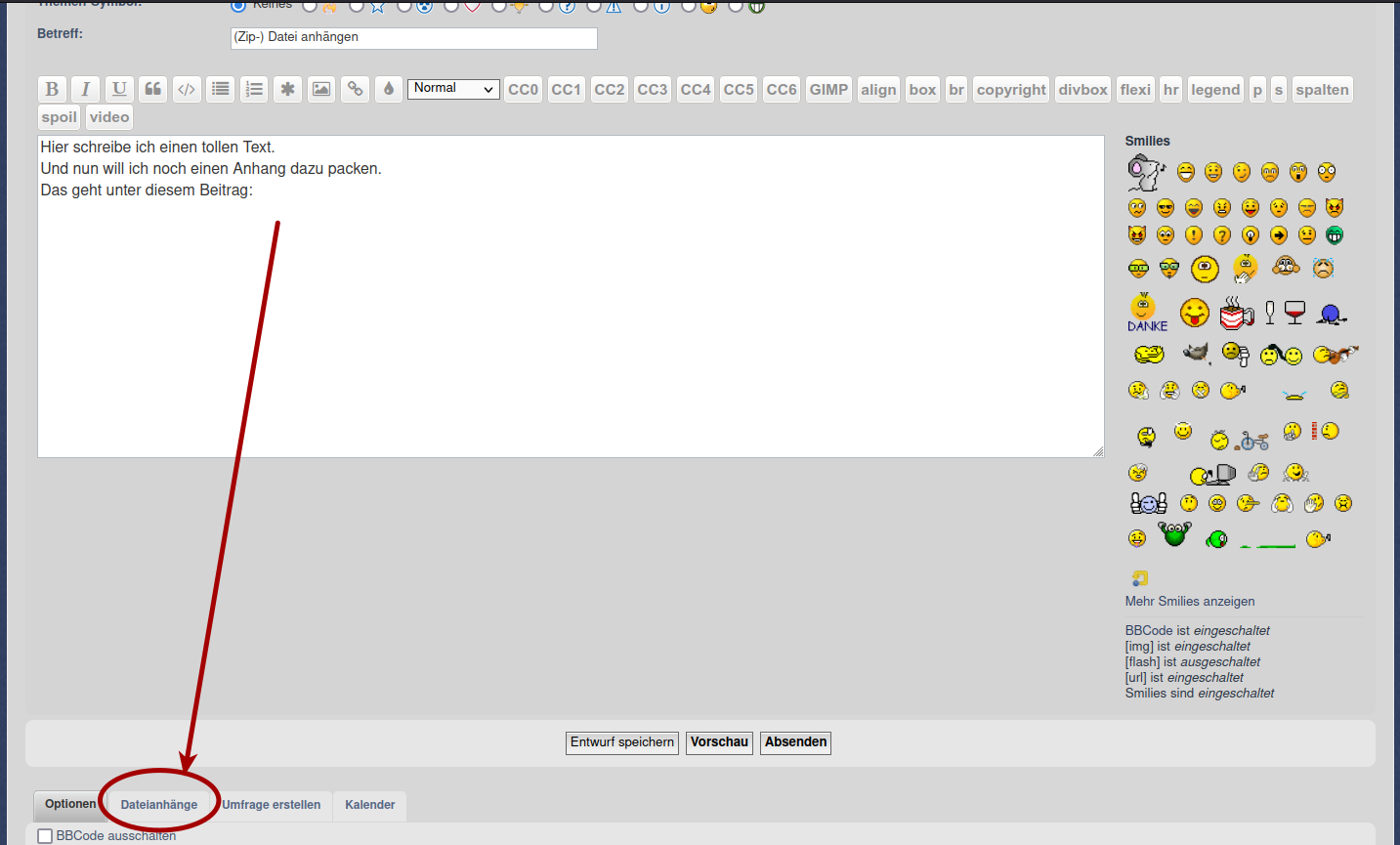Screen dimensions: 1400x845
Task: Insert the align BBCode tag
Action: (x=878, y=90)
